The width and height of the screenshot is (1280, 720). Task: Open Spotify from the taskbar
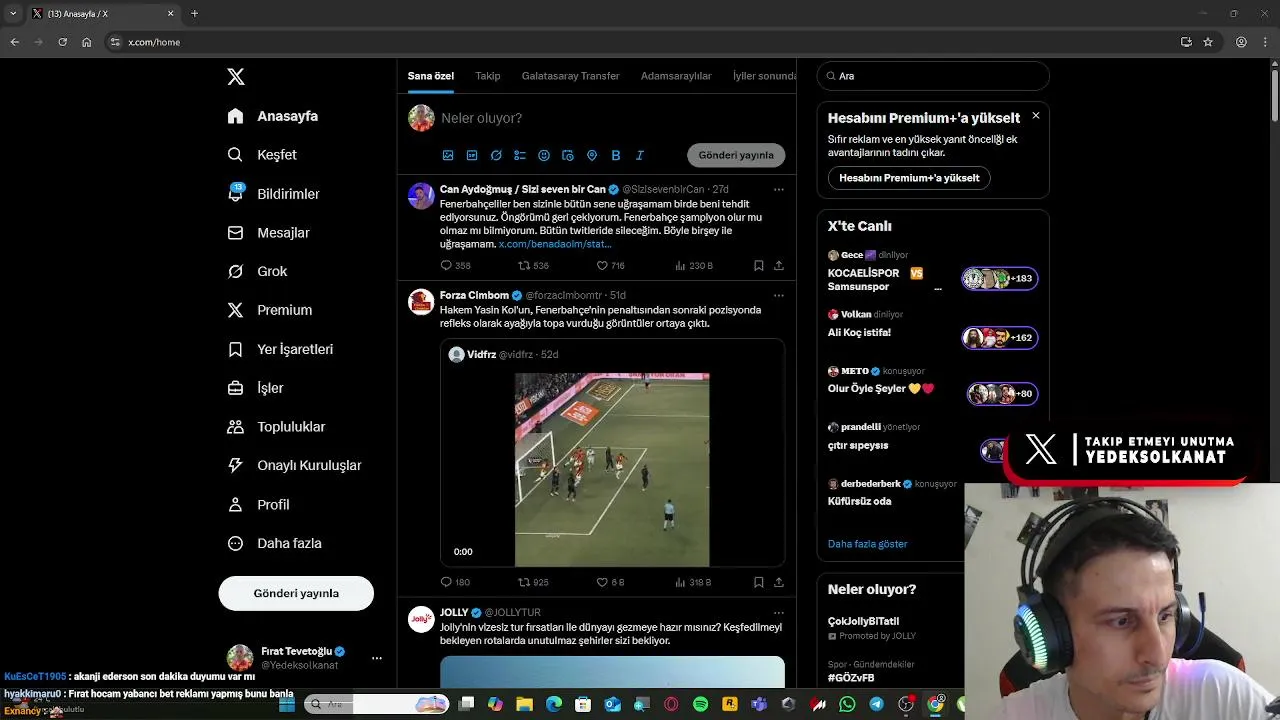700,705
